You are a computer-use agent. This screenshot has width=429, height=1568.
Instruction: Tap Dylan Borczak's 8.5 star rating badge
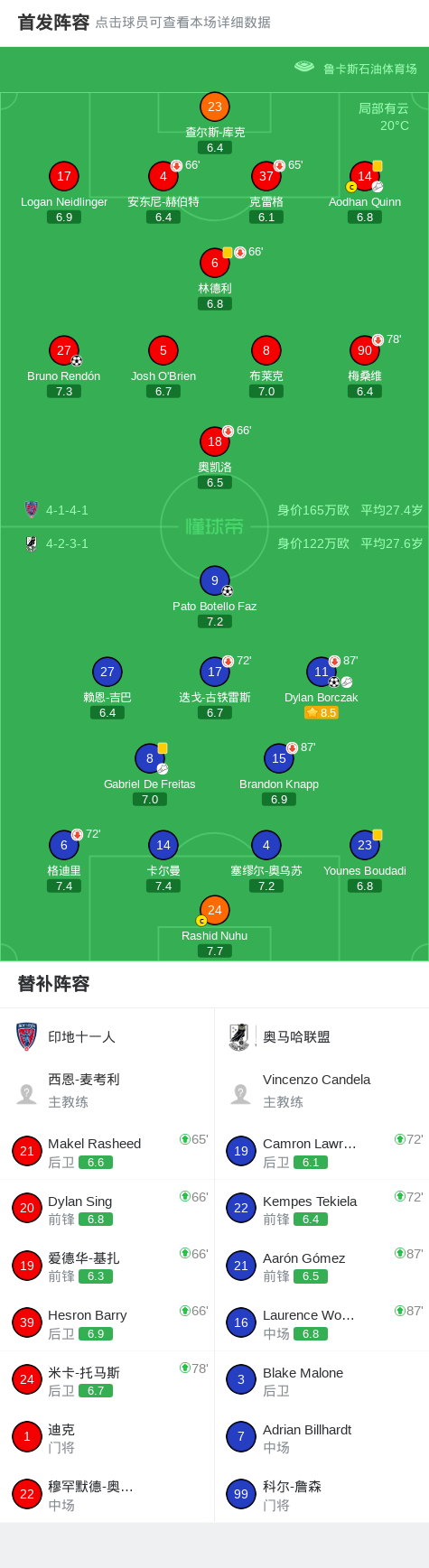[x=322, y=712]
